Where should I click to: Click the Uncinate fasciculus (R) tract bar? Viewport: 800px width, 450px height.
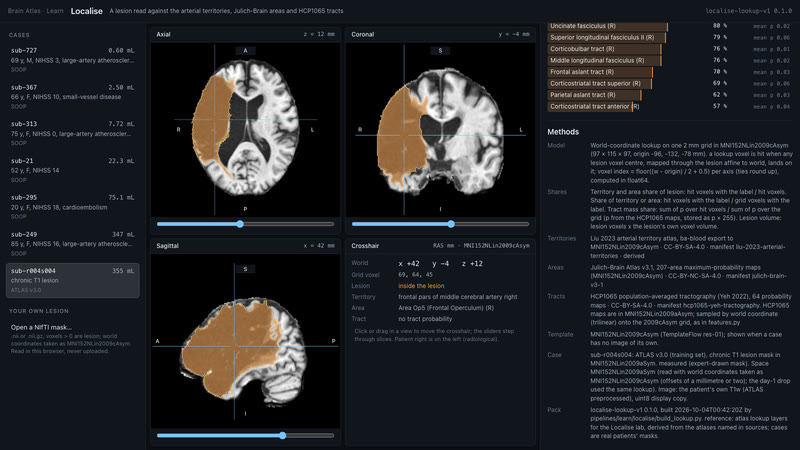[x=608, y=26]
